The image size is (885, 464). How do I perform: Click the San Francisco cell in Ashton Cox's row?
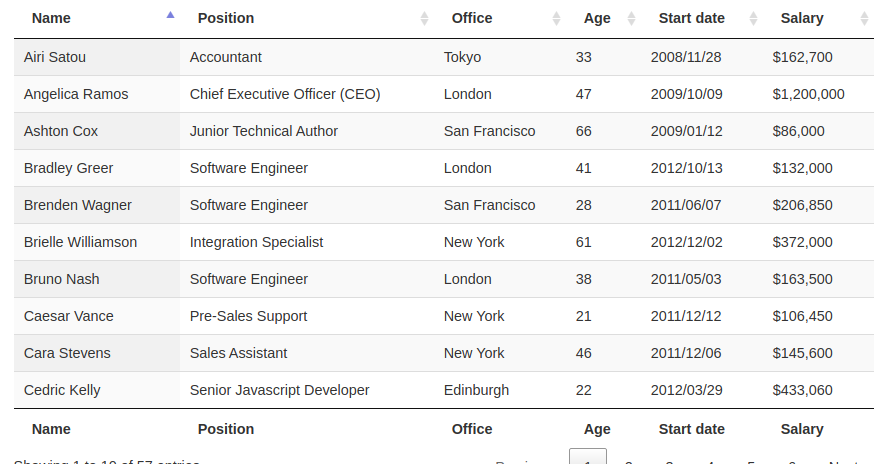pyautogui.click(x=489, y=131)
